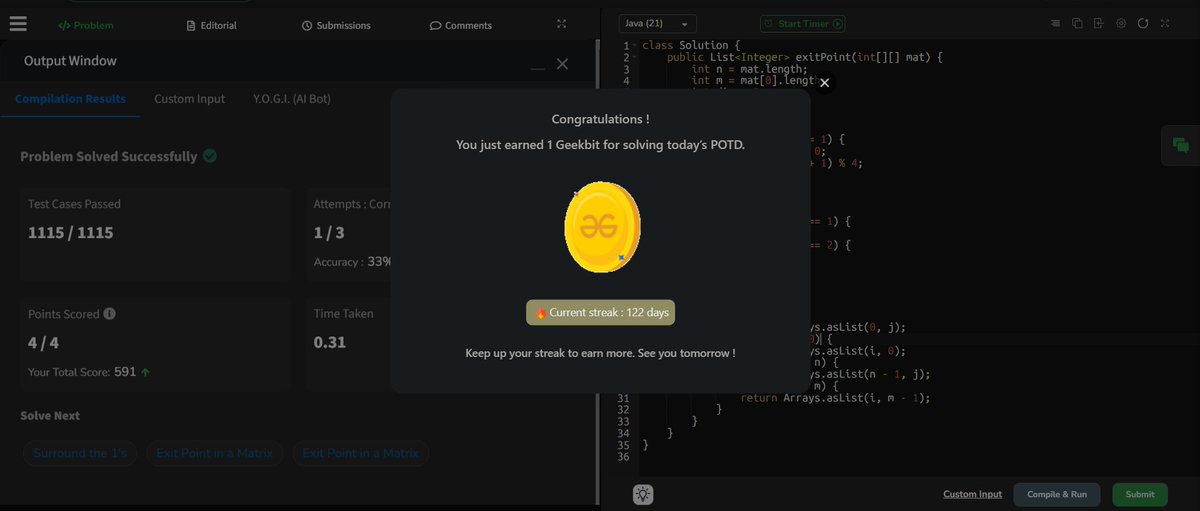Close the Output Window
This screenshot has width=1200, height=511.
click(x=562, y=63)
